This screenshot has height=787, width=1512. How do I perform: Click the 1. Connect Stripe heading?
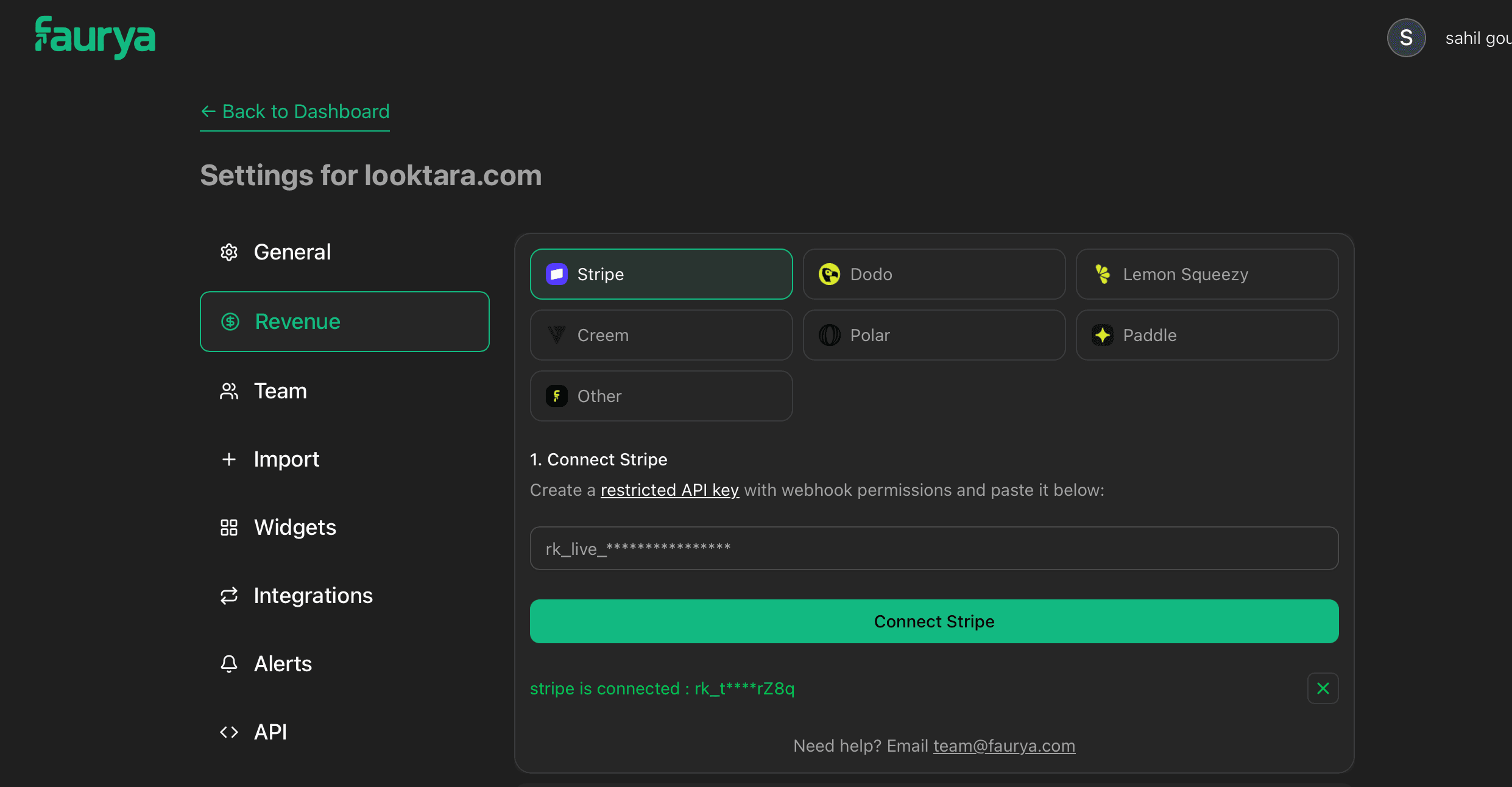pos(599,460)
